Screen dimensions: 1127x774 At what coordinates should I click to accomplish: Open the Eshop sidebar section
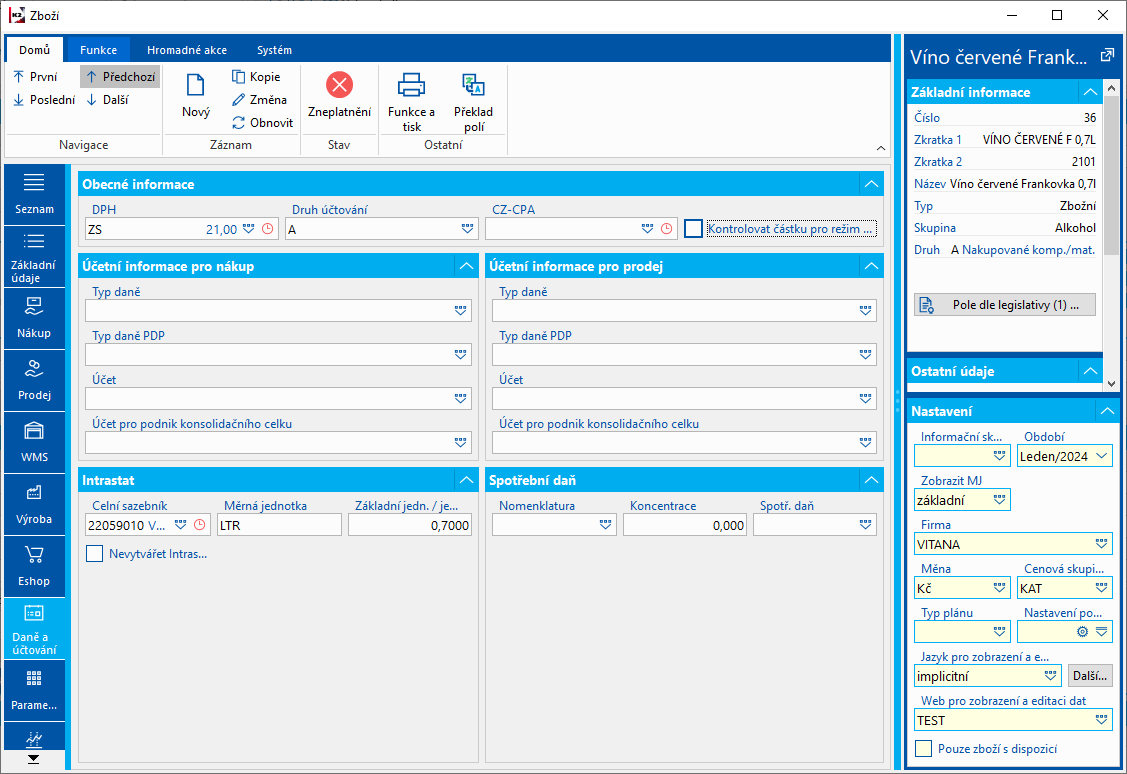coord(34,566)
